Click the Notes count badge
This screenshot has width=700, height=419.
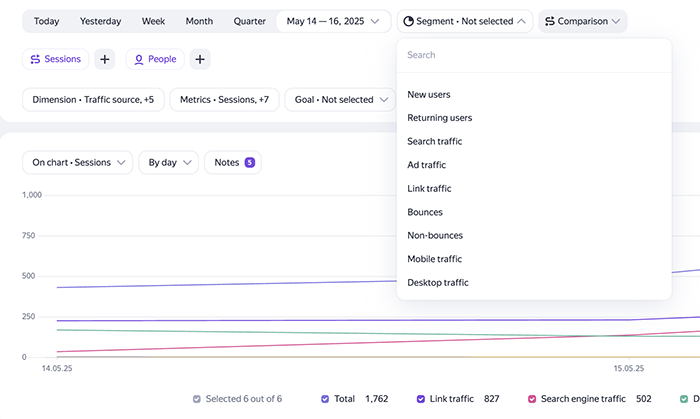[x=250, y=162]
